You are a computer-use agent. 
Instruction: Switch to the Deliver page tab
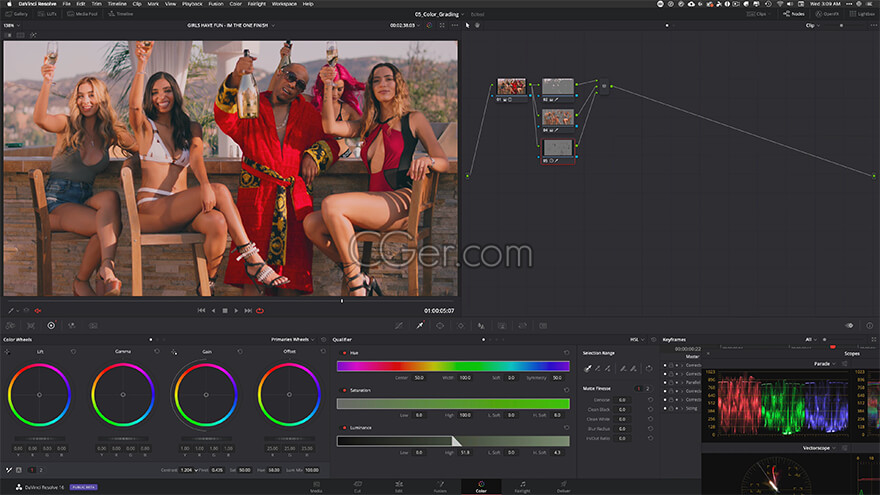563,487
